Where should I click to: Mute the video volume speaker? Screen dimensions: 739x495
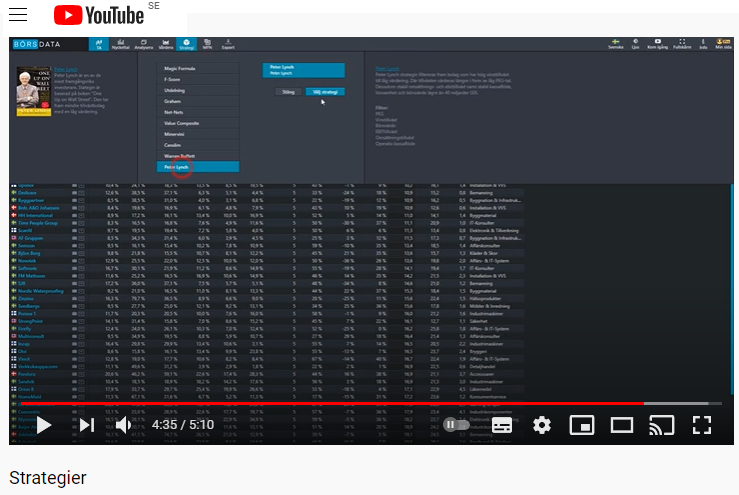pos(123,425)
